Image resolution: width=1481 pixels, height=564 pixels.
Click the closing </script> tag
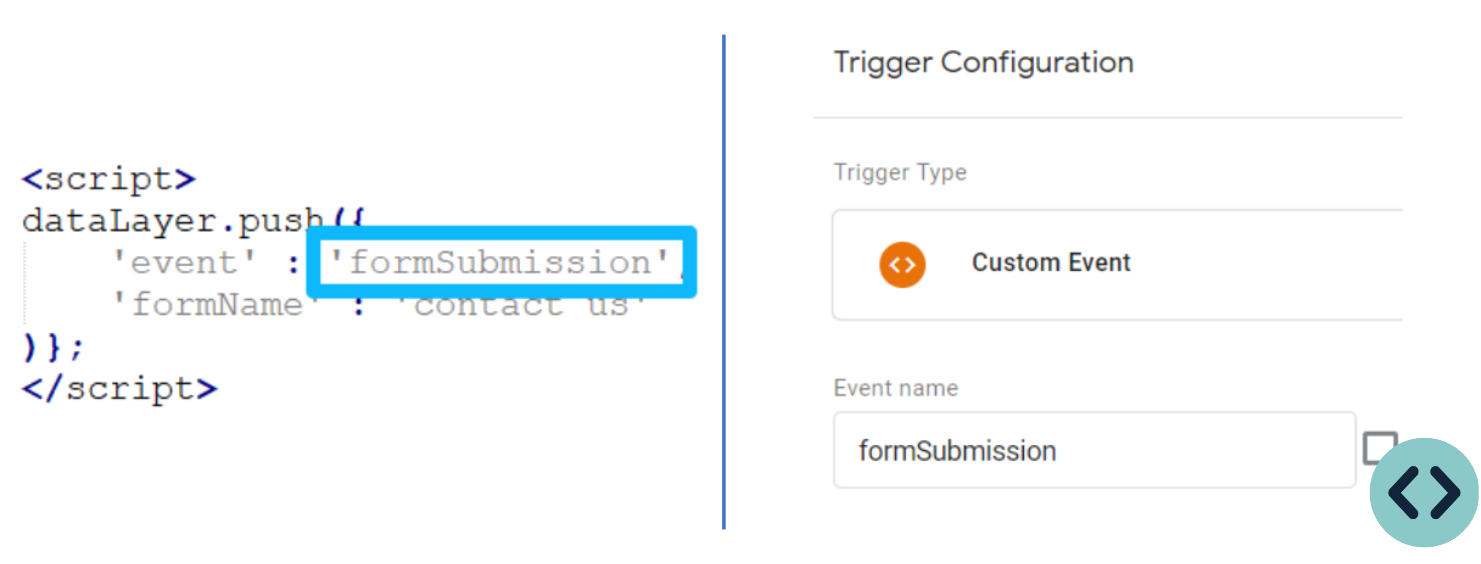[x=120, y=388]
